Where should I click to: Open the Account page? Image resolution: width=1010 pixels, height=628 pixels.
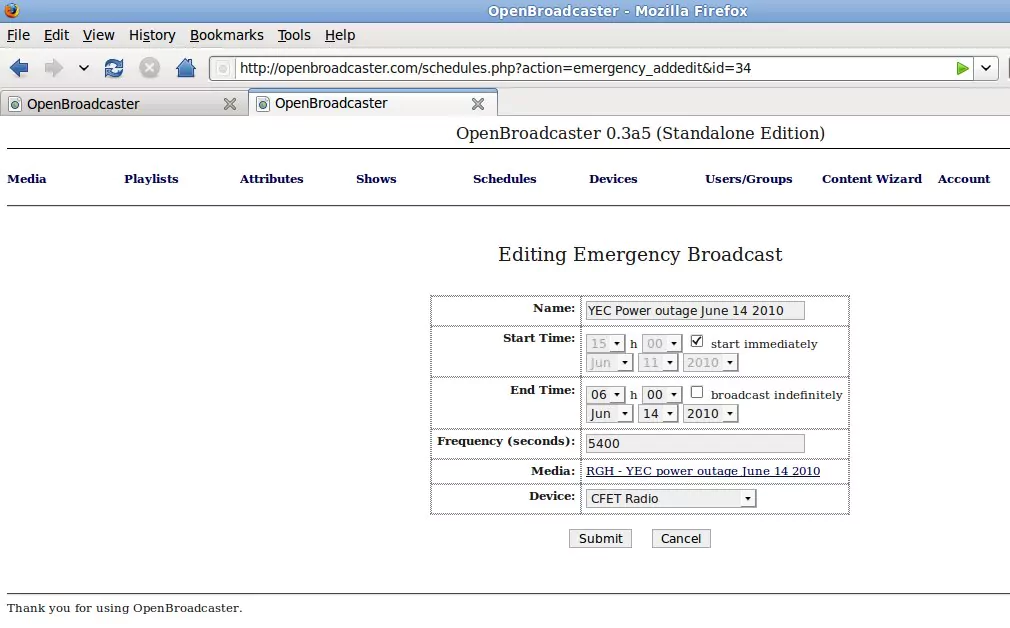(964, 179)
